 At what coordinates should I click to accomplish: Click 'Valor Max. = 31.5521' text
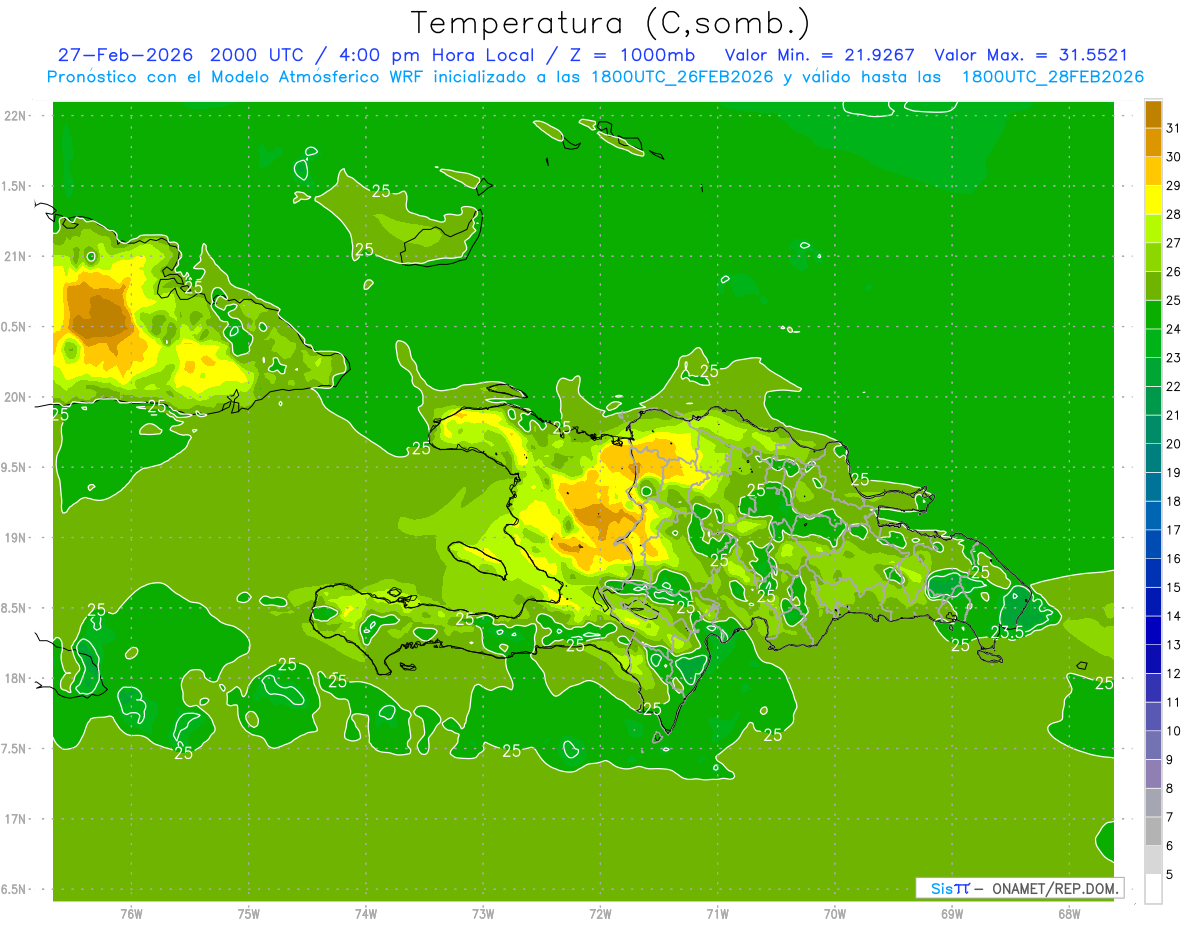[1031, 55]
